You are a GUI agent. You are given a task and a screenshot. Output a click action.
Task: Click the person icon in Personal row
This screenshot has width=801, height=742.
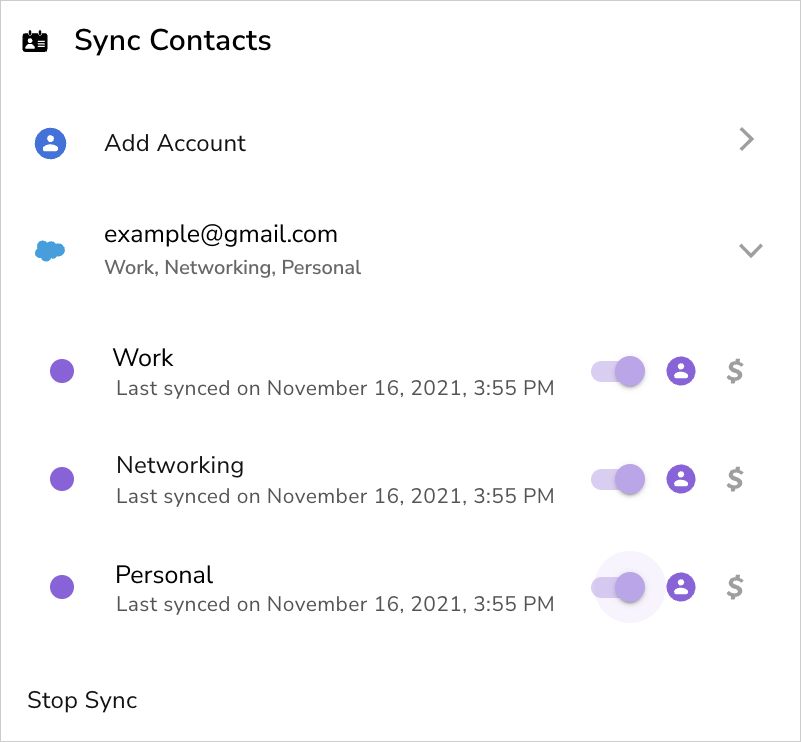click(681, 587)
